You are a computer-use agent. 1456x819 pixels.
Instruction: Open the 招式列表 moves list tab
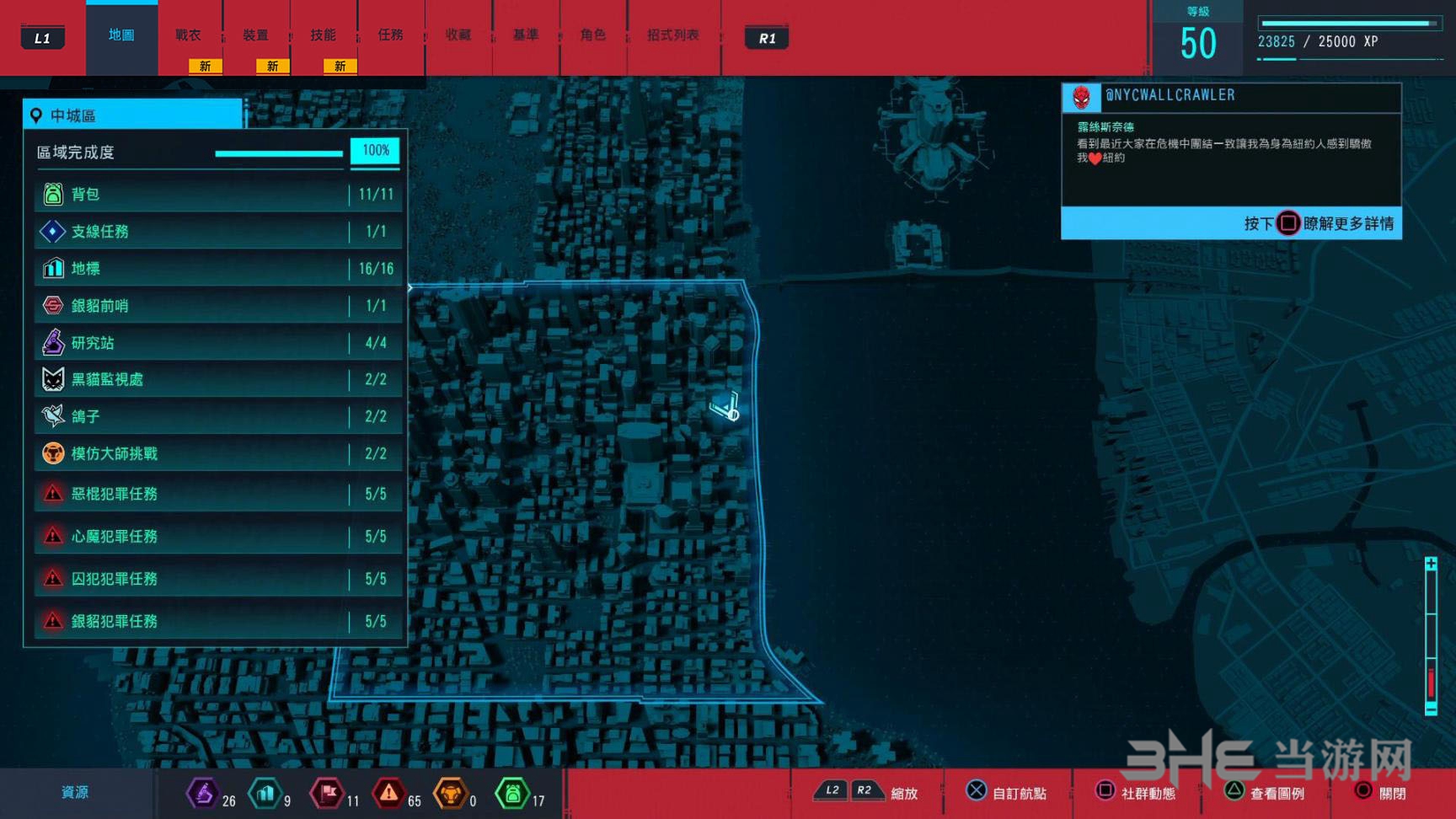point(673,35)
